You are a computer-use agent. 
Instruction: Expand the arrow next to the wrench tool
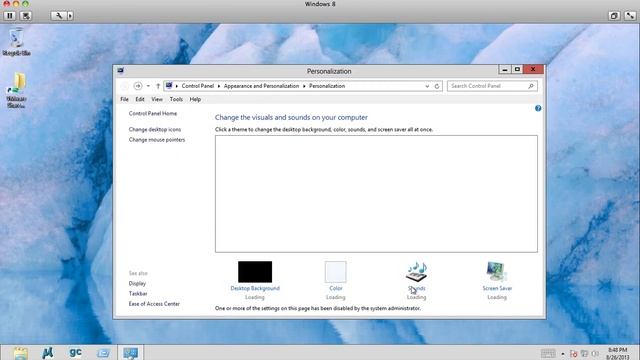coord(70,16)
